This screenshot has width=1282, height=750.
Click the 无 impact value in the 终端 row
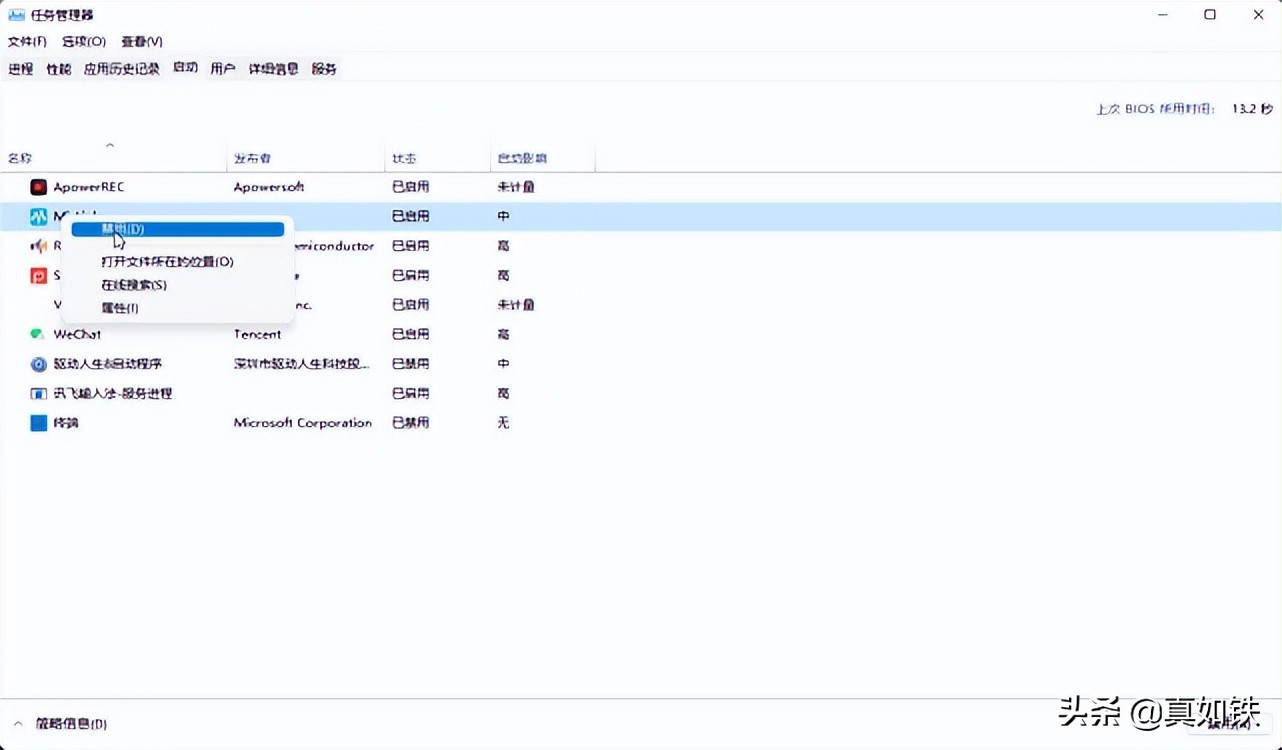click(x=503, y=423)
